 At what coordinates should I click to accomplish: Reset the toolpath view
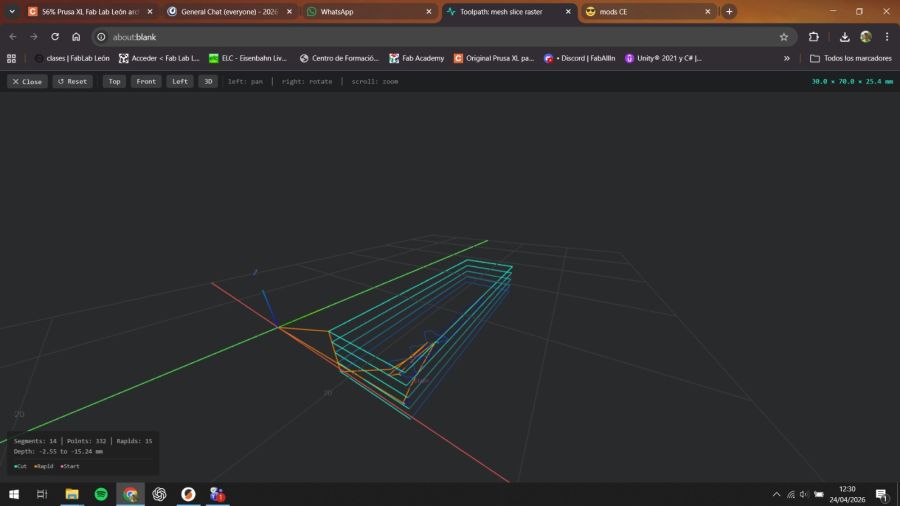pos(72,81)
